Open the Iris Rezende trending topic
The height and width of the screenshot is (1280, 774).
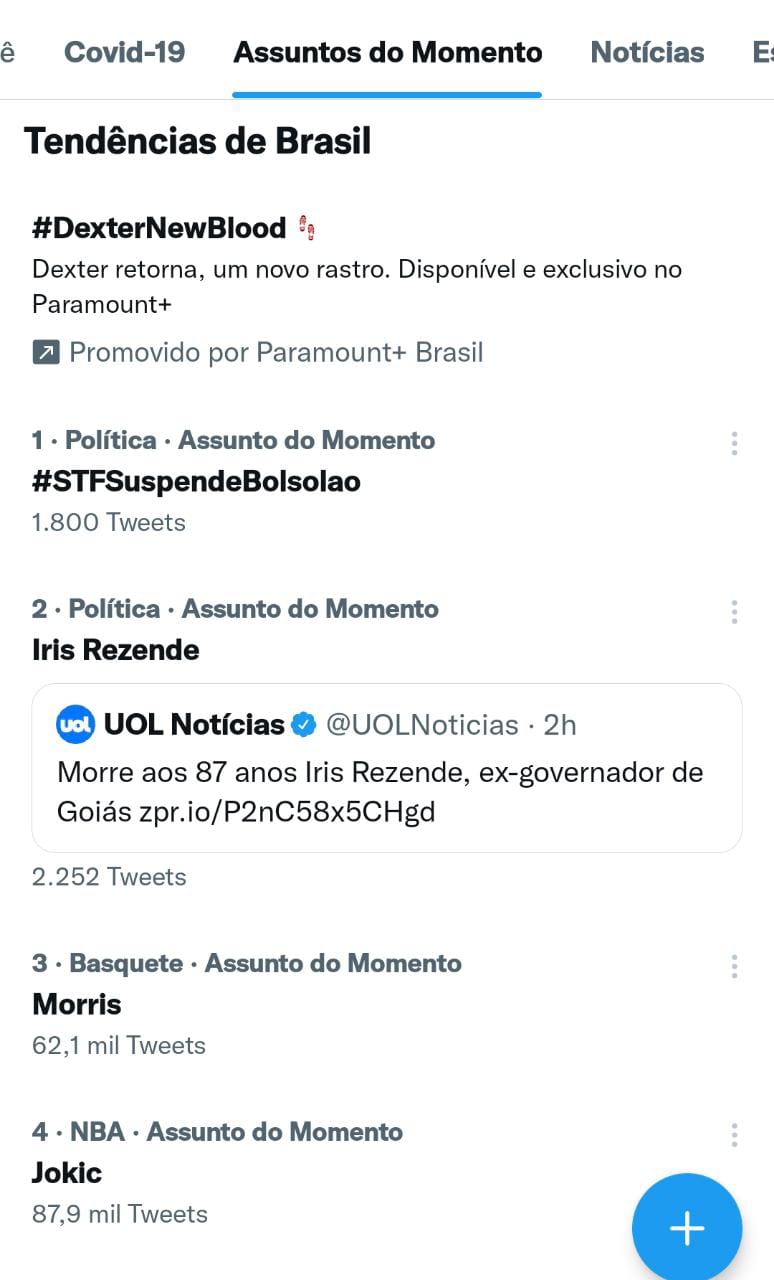[x=116, y=650]
